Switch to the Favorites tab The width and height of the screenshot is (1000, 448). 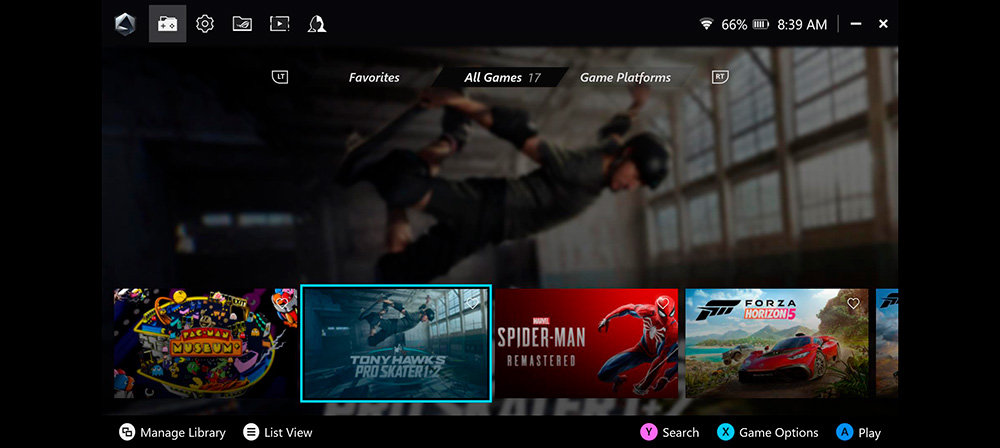[374, 78]
